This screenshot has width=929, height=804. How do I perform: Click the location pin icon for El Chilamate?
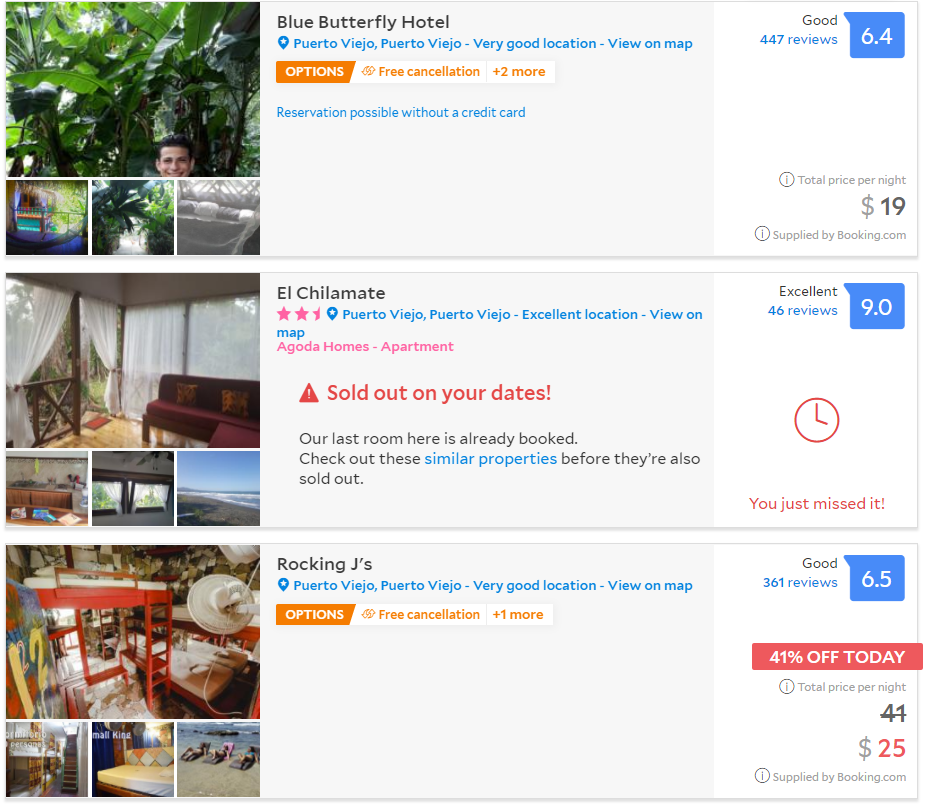click(332, 314)
